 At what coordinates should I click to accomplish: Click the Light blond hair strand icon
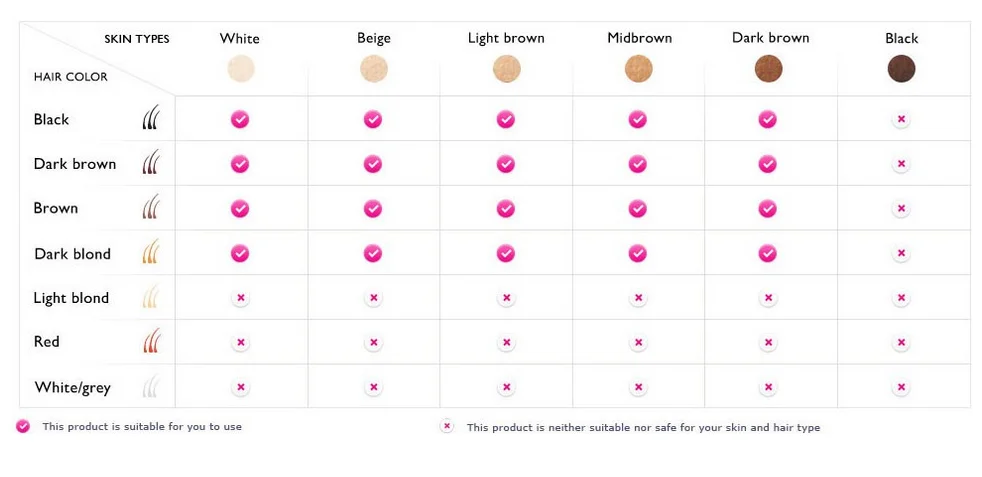click(151, 297)
